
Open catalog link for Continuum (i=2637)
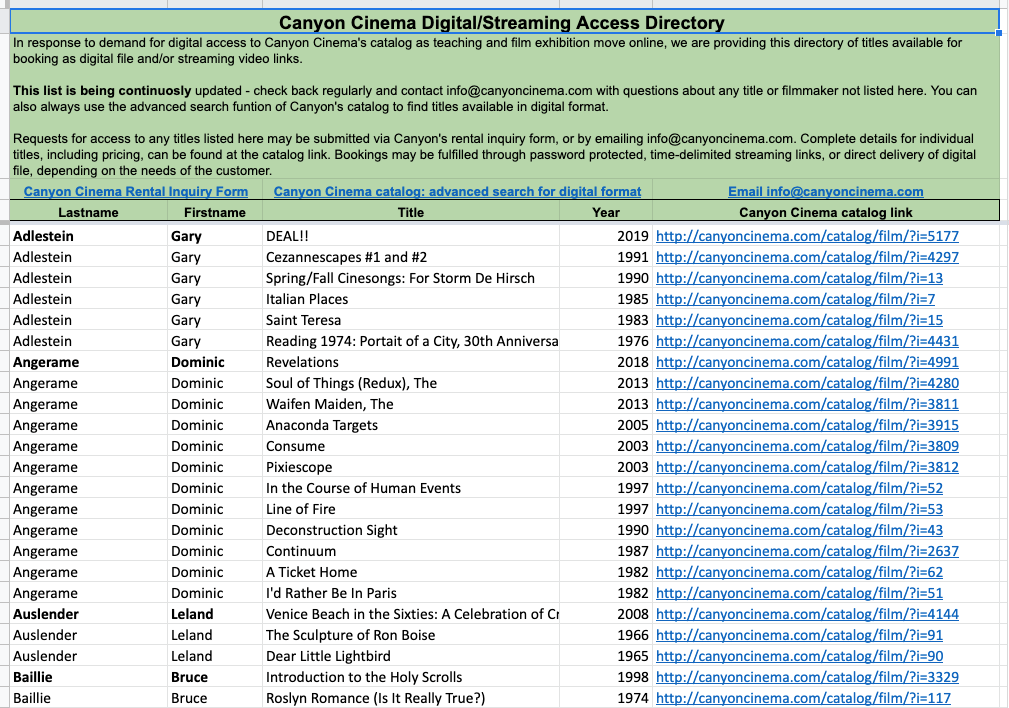point(807,552)
